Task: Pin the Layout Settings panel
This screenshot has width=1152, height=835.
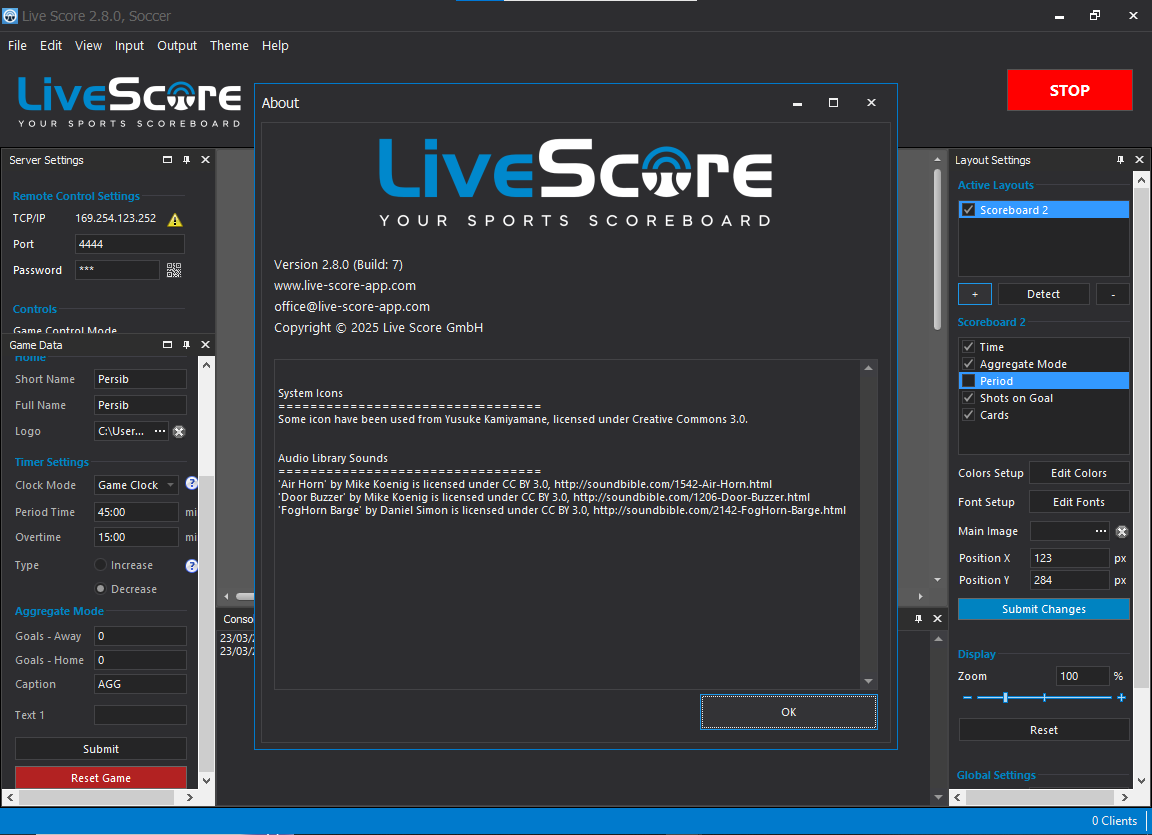Action: 1120,160
